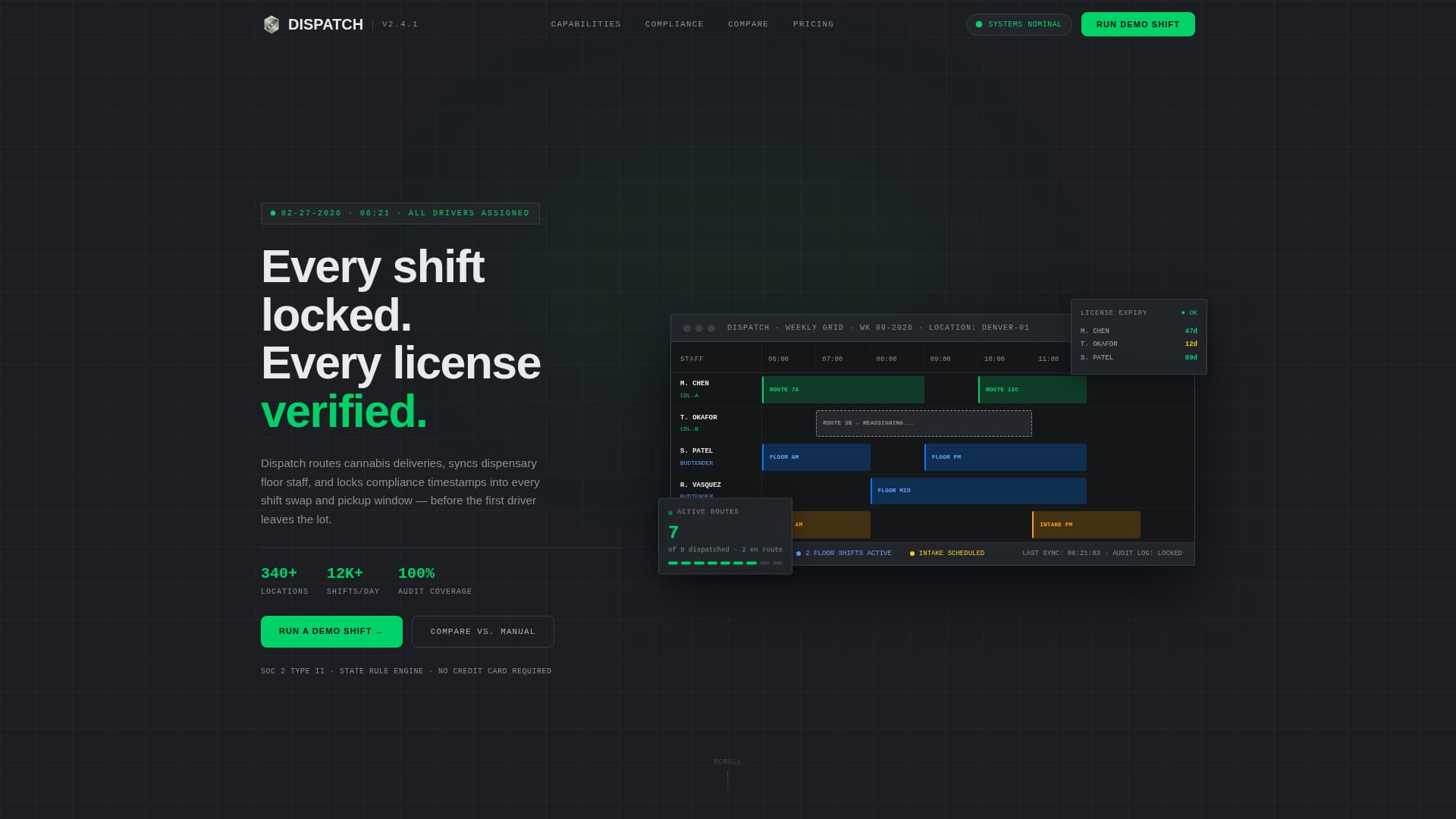Click the Run a Demo Shift hero button
Screen dimensions: 1456x819
[x=331, y=632]
